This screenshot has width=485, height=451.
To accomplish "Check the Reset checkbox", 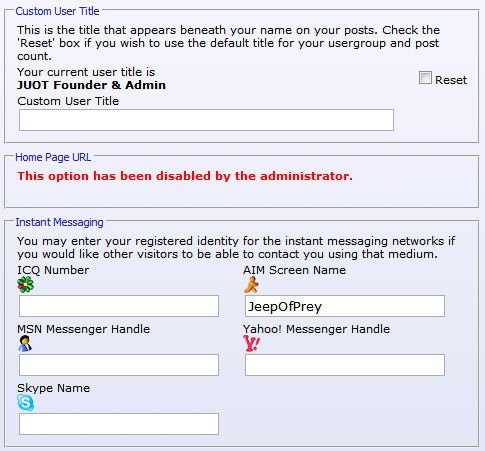I will [425, 78].
